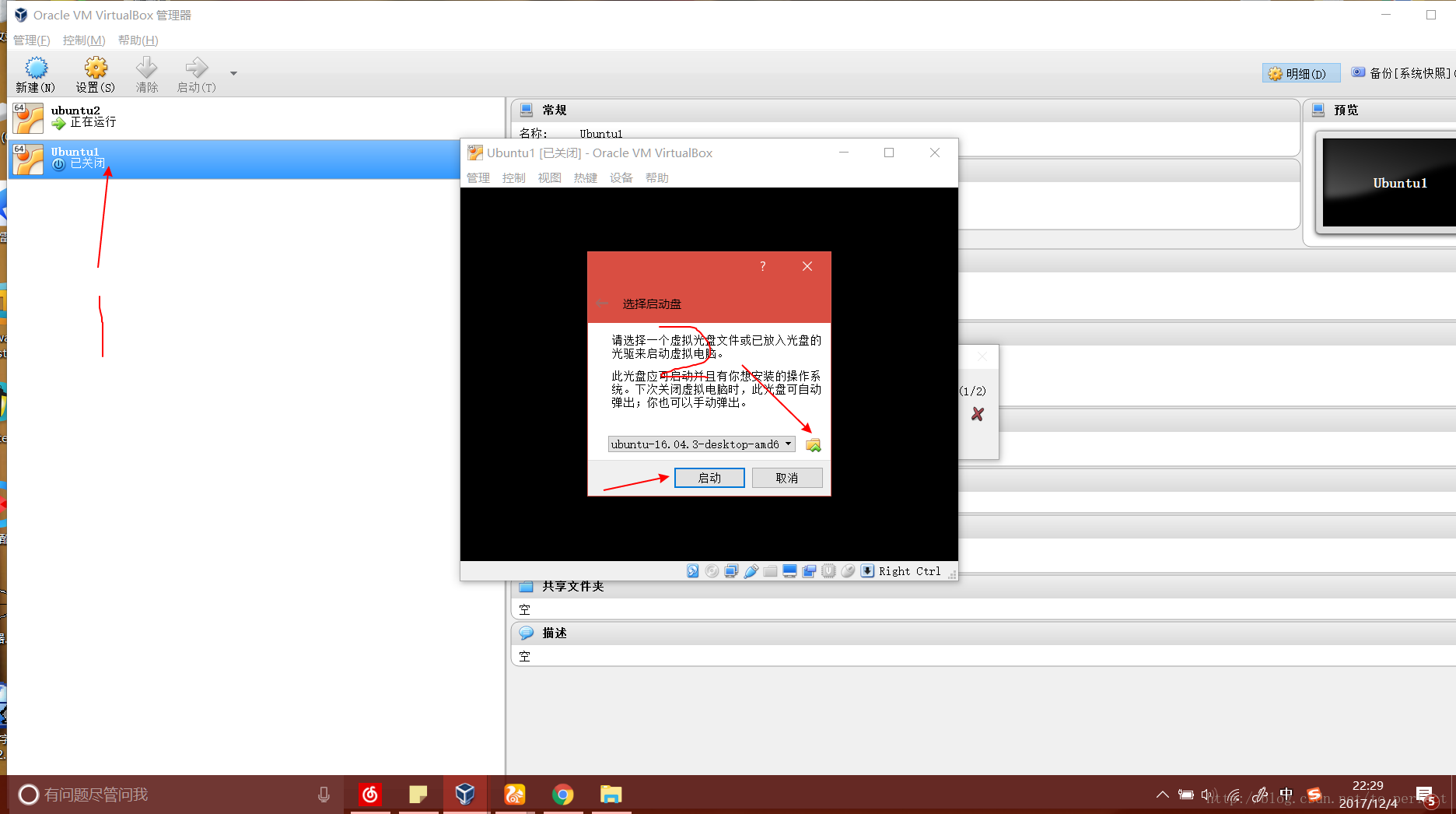Click the hard disk activity status icon
Screen dimensions: 1456x814
coord(692,571)
